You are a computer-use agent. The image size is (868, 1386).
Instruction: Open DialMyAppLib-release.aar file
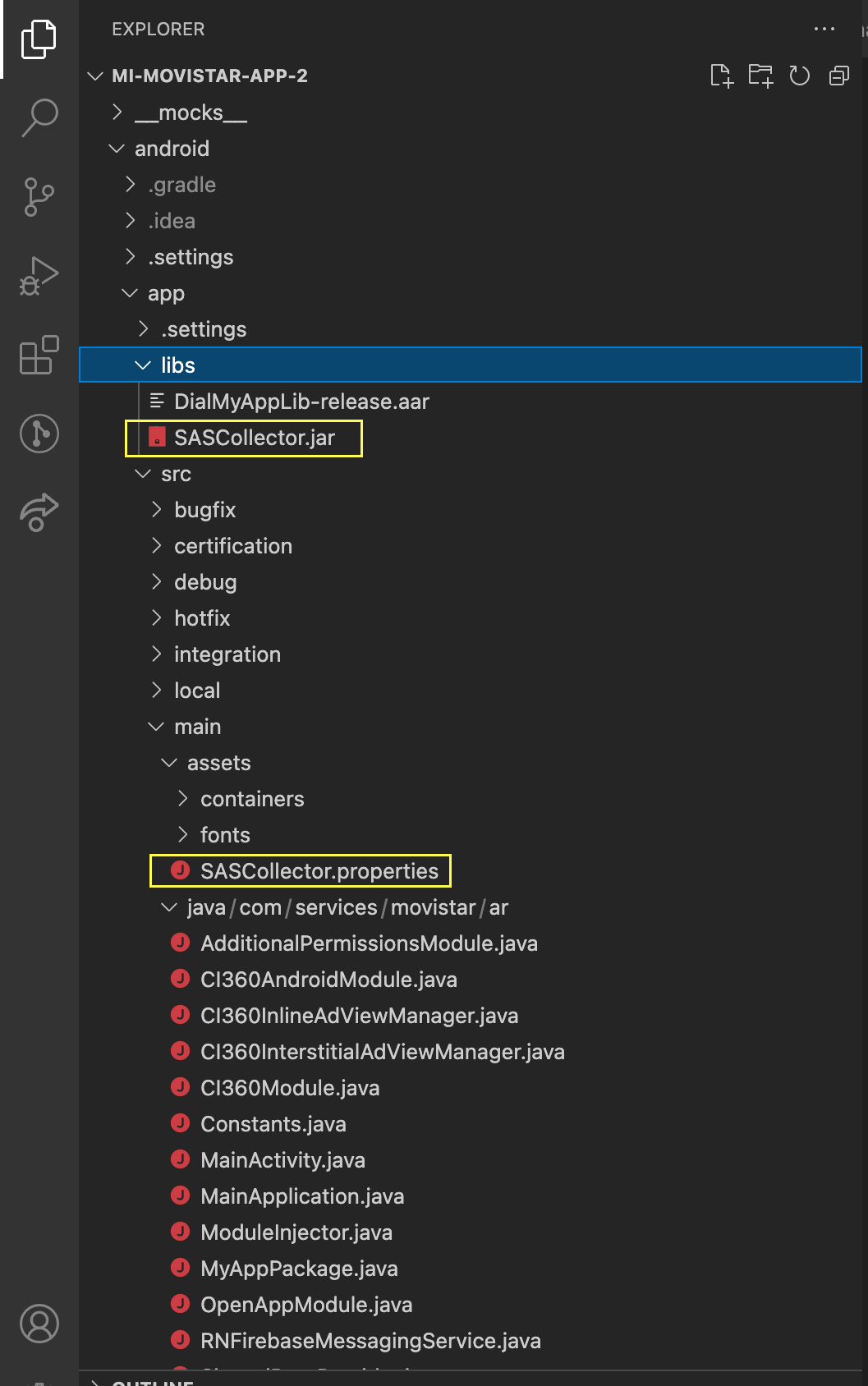301,402
